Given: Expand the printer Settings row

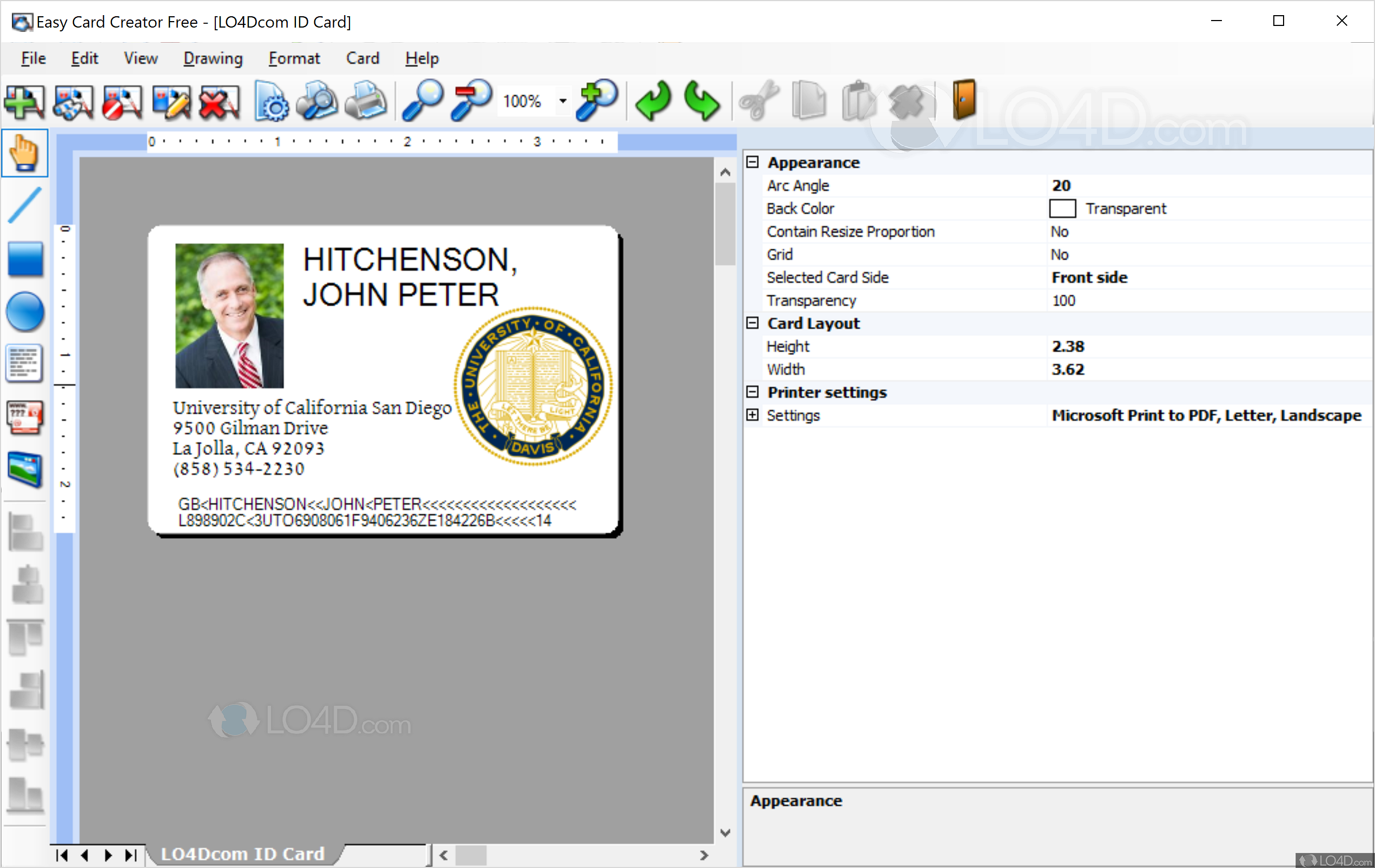Looking at the screenshot, I should [752, 415].
